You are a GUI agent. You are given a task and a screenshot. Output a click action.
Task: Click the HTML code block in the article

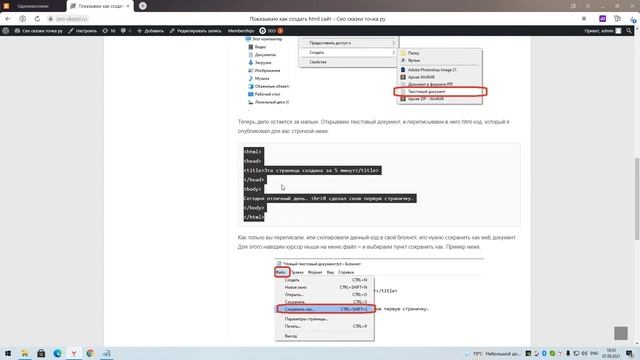379,184
